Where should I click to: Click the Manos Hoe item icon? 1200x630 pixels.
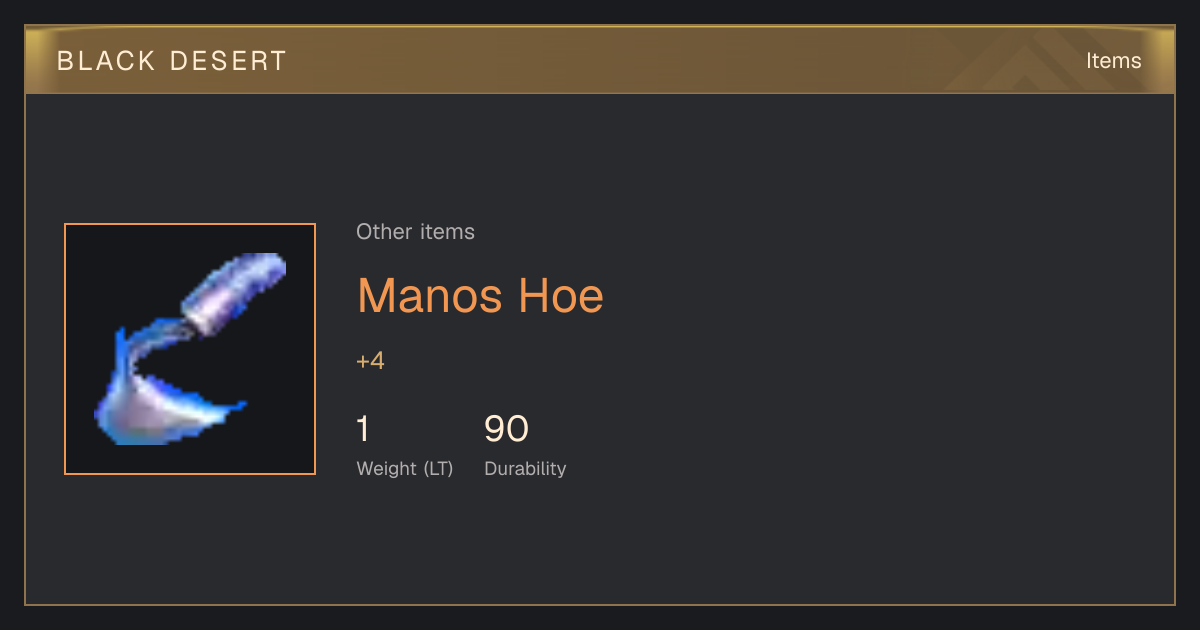pos(190,349)
